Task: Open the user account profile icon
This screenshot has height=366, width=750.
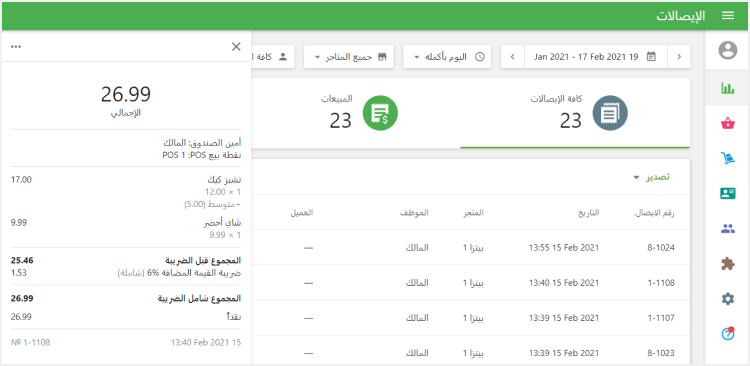Action: [x=728, y=50]
